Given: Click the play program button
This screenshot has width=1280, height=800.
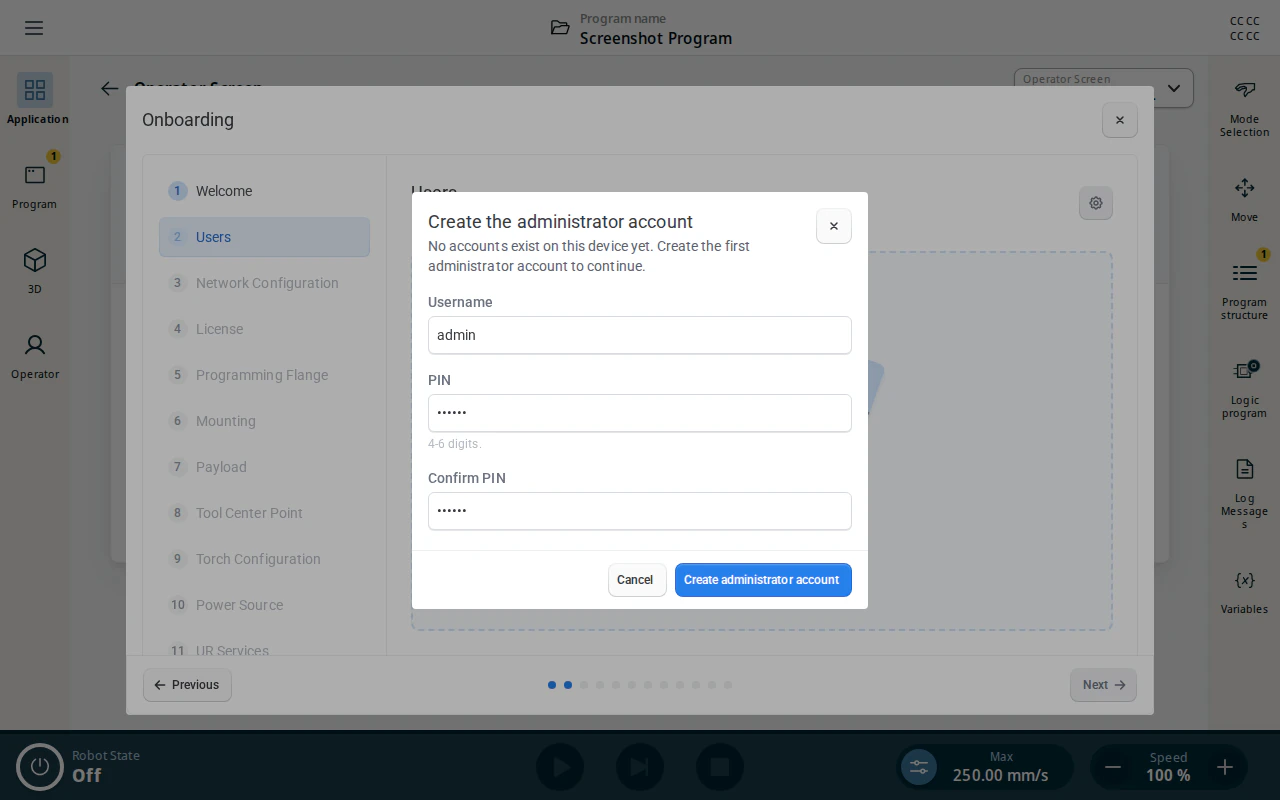Looking at the screenshot, I should point(560,767).
